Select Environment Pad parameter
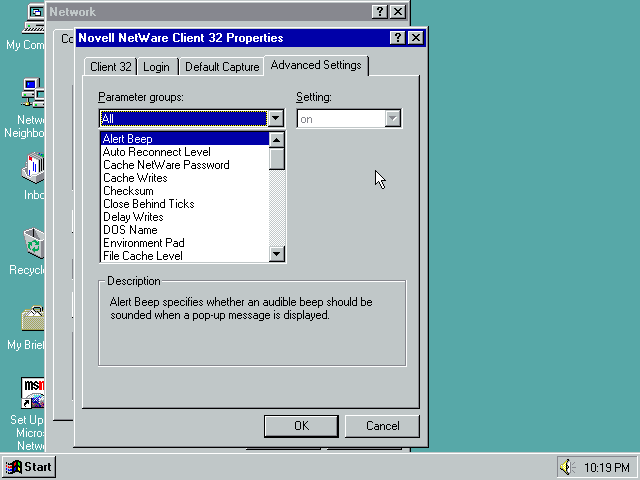The width and height of the screenshot is (640, 480). click(x=184, y=243)
